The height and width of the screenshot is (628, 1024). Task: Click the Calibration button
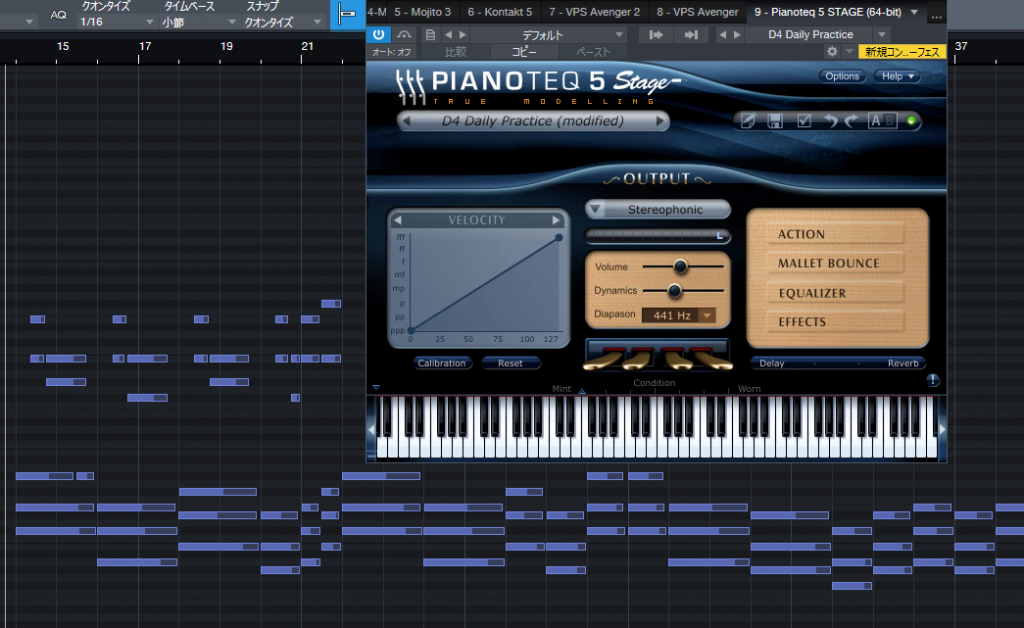441,363
